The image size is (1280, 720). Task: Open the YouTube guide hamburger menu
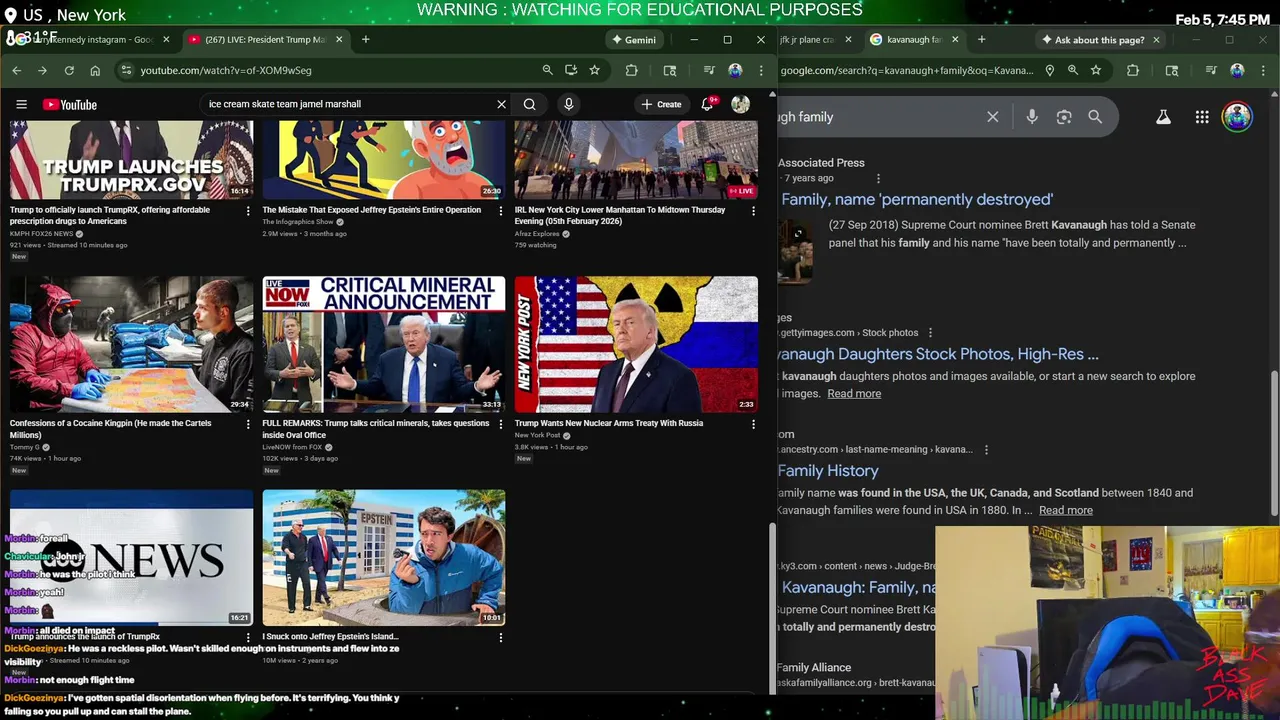[21, 104]
